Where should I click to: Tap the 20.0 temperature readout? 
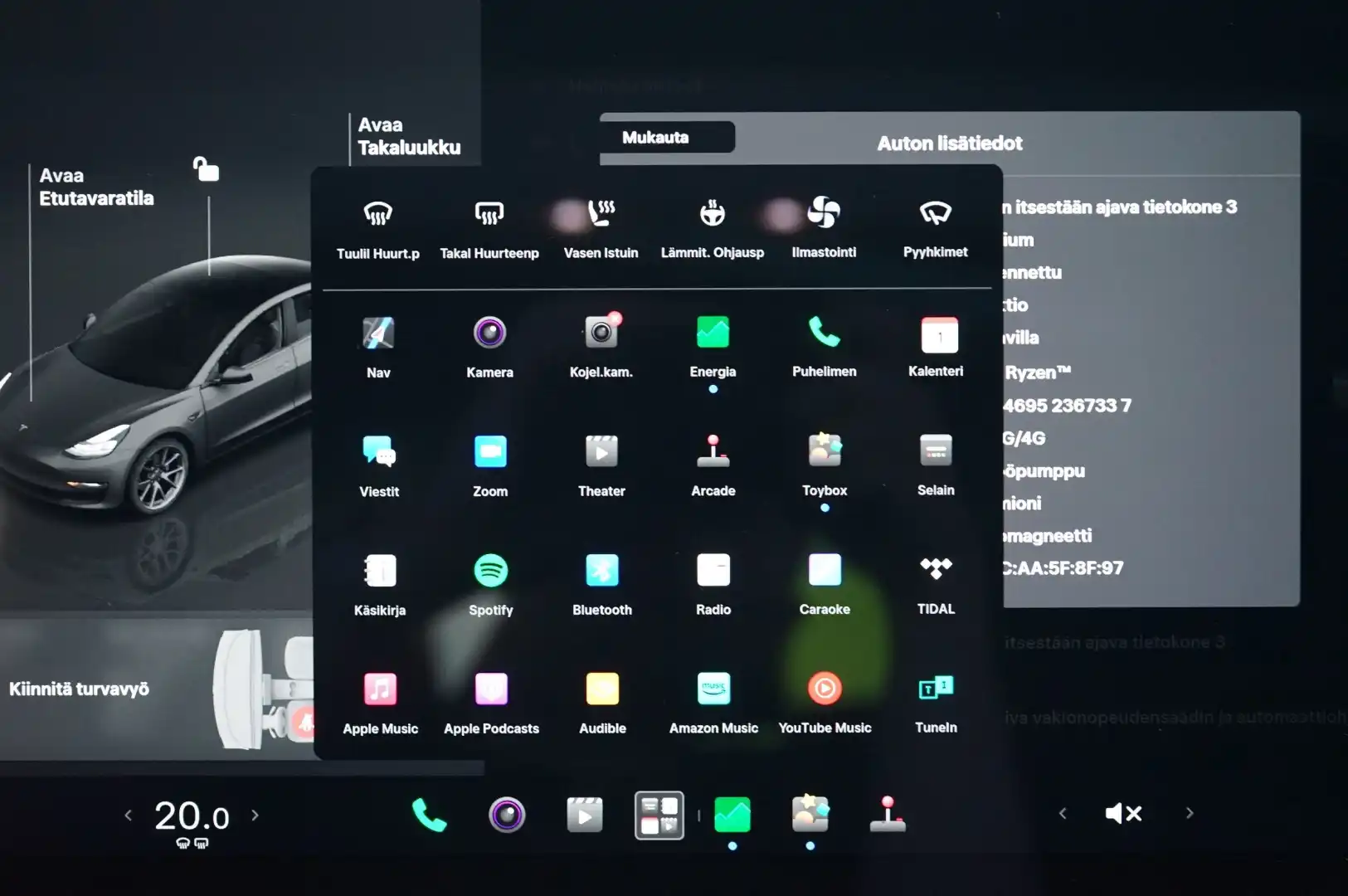(192, 816)
